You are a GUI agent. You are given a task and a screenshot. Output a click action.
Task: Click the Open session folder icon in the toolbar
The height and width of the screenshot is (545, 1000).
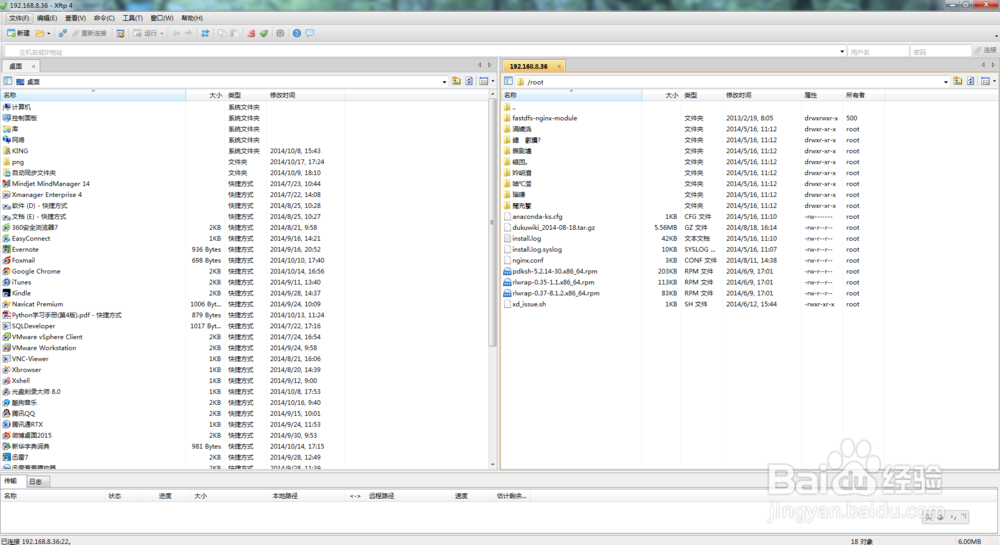point(40,33)
